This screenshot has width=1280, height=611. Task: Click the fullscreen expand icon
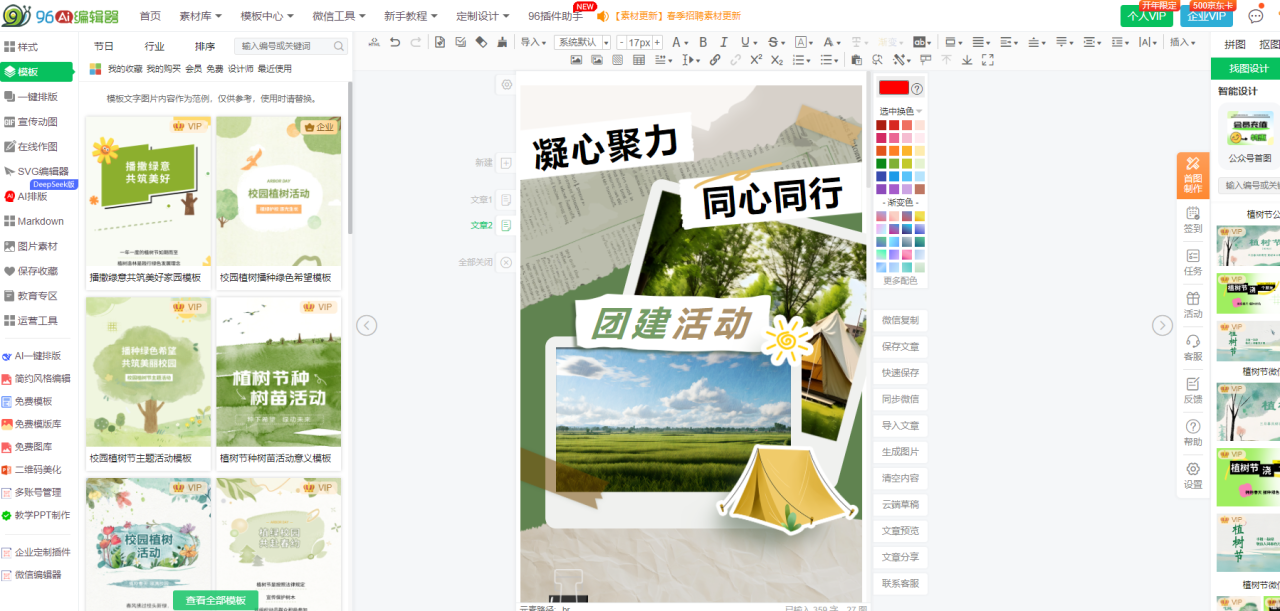point(988,60)
